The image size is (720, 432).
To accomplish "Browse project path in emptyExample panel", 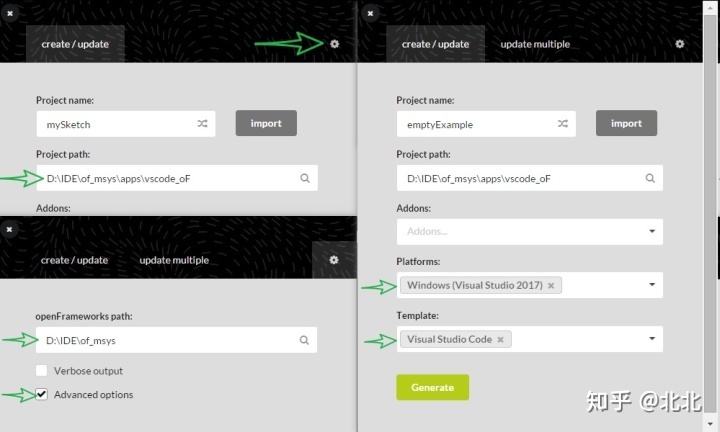I will coord(650,178).
